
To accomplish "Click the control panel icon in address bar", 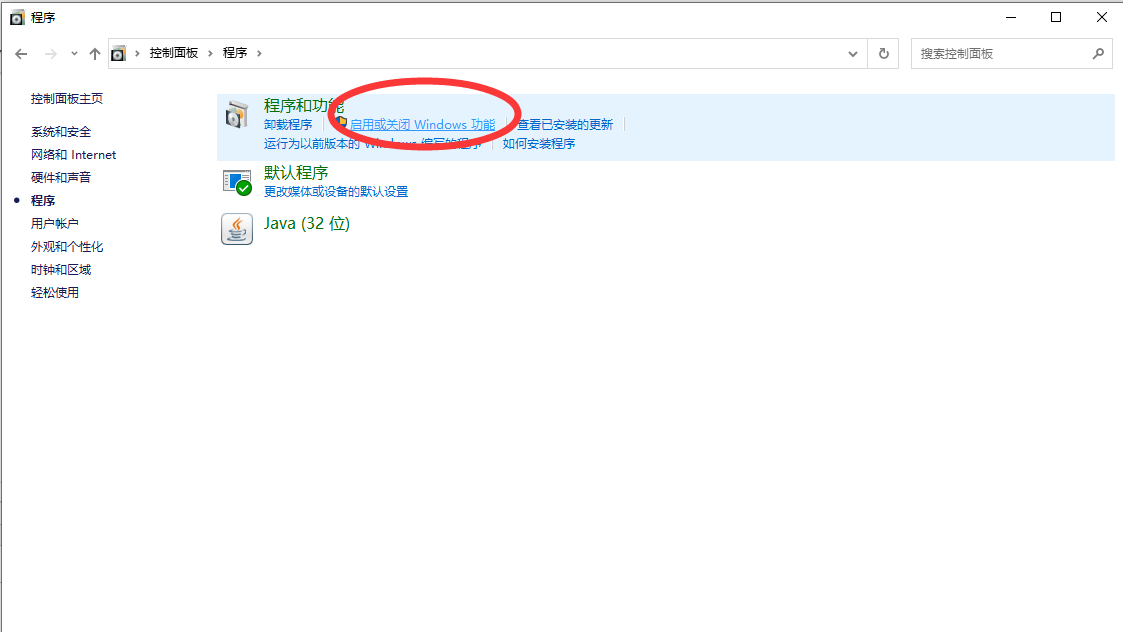I will point(119,54).
